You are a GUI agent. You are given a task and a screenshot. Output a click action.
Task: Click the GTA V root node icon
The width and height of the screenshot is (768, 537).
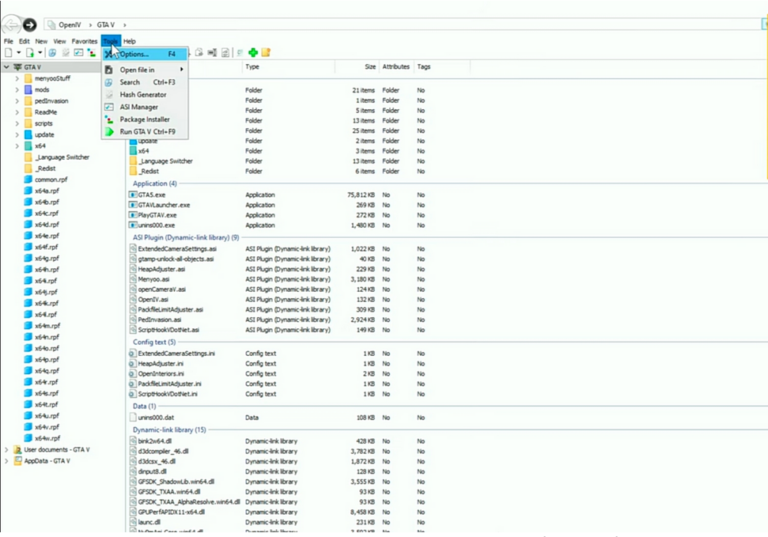point(18,67)
